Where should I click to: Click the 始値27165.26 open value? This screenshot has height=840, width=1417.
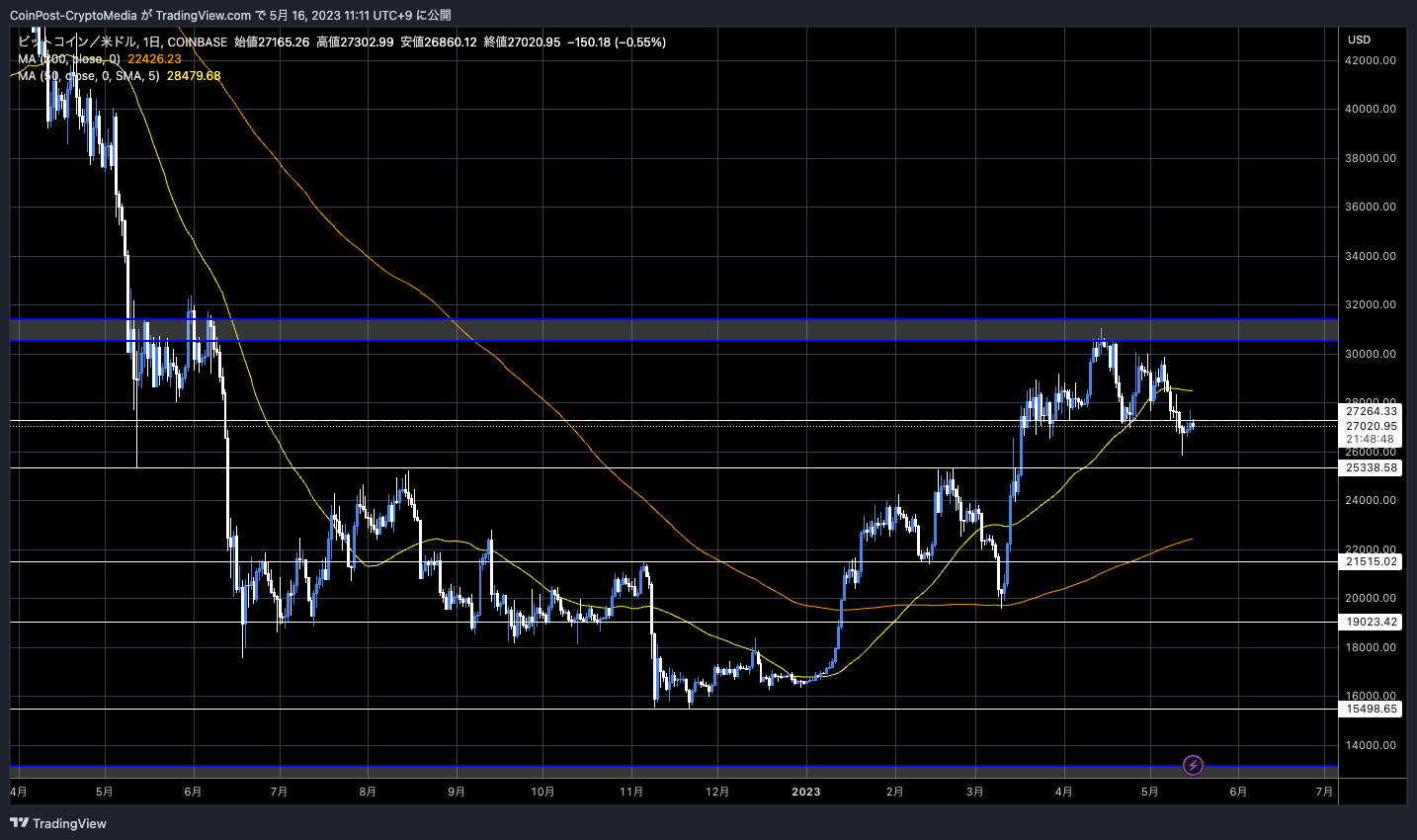coord(272,42)
